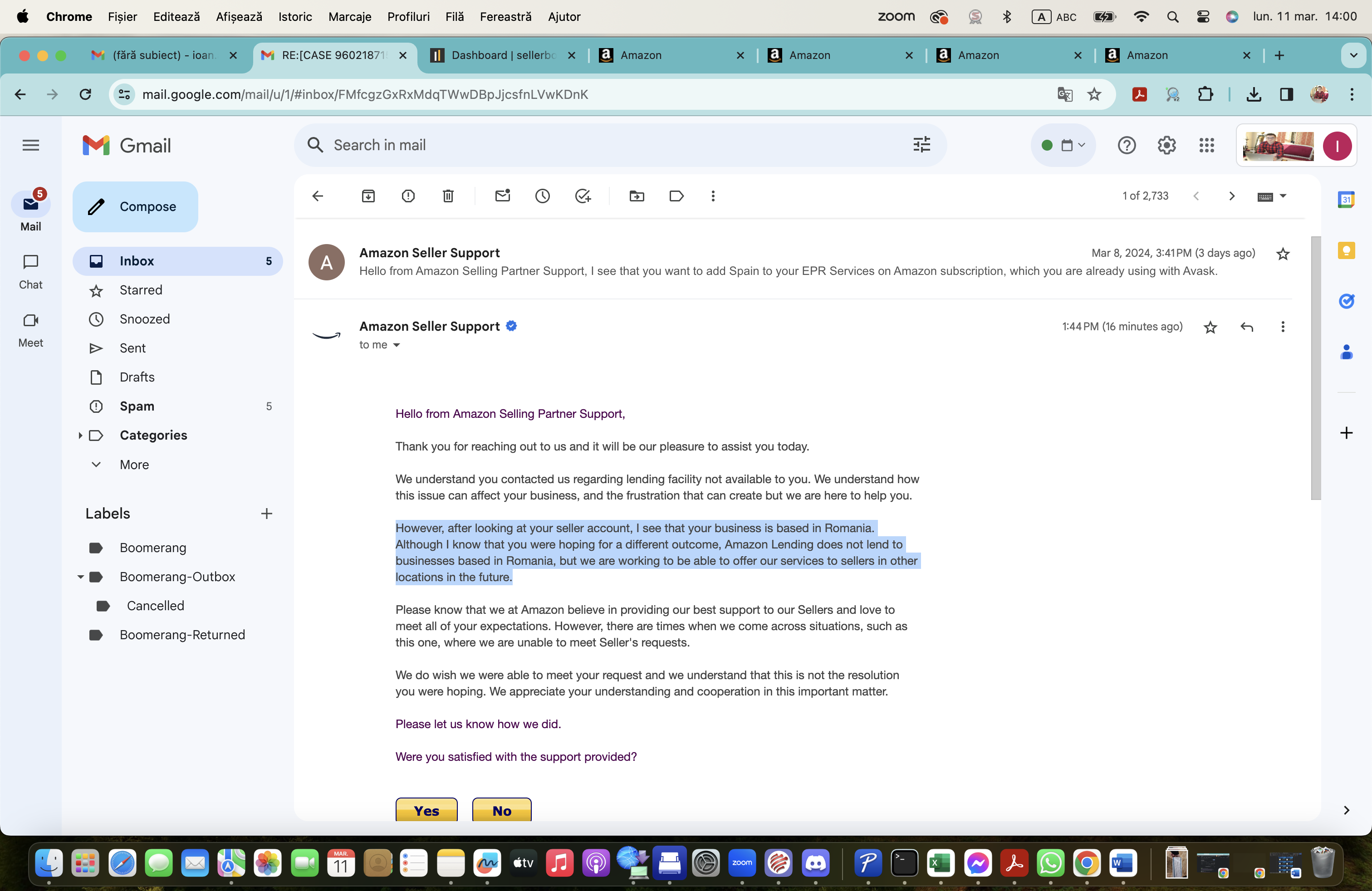Open Discord from the Dock

point(815,863)
